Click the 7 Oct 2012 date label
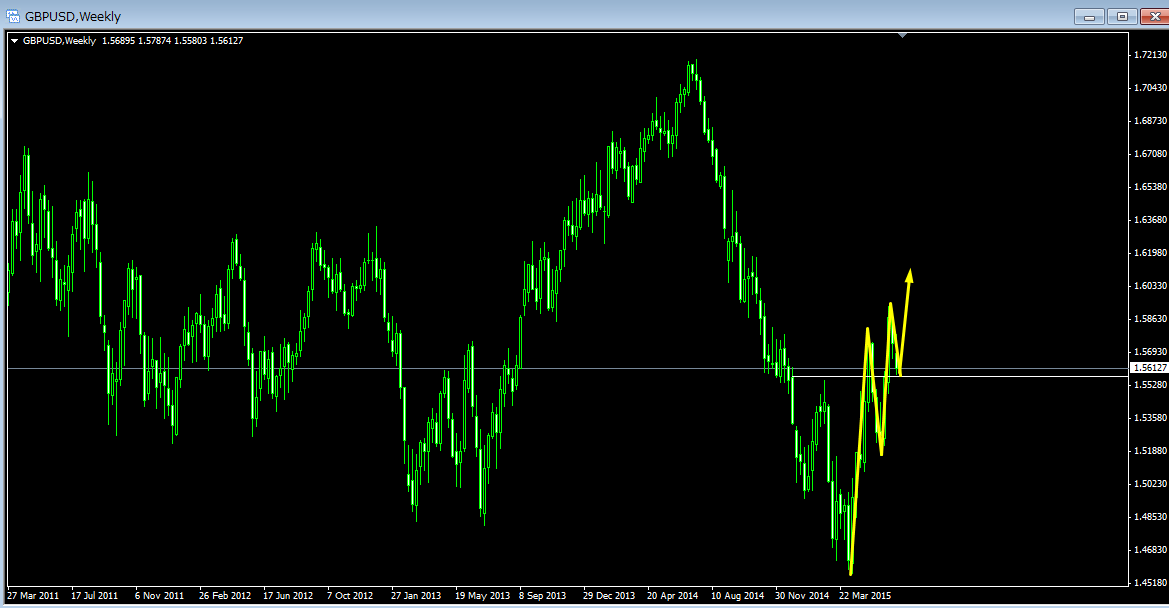 350,595
